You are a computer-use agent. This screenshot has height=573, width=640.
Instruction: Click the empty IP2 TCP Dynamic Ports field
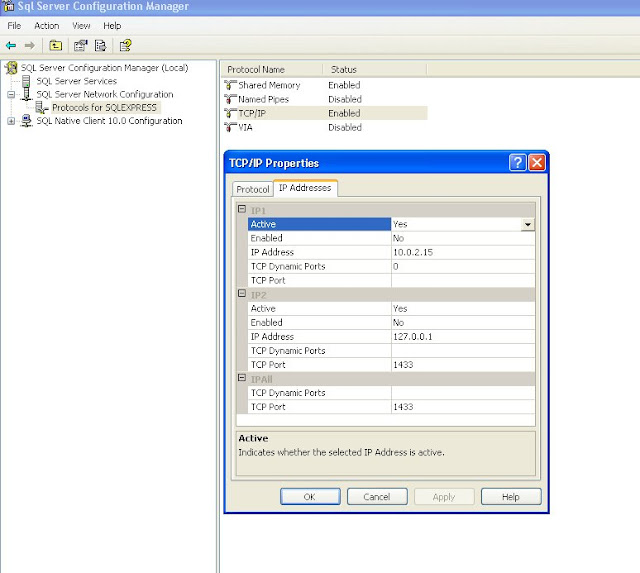click(463, 351)
